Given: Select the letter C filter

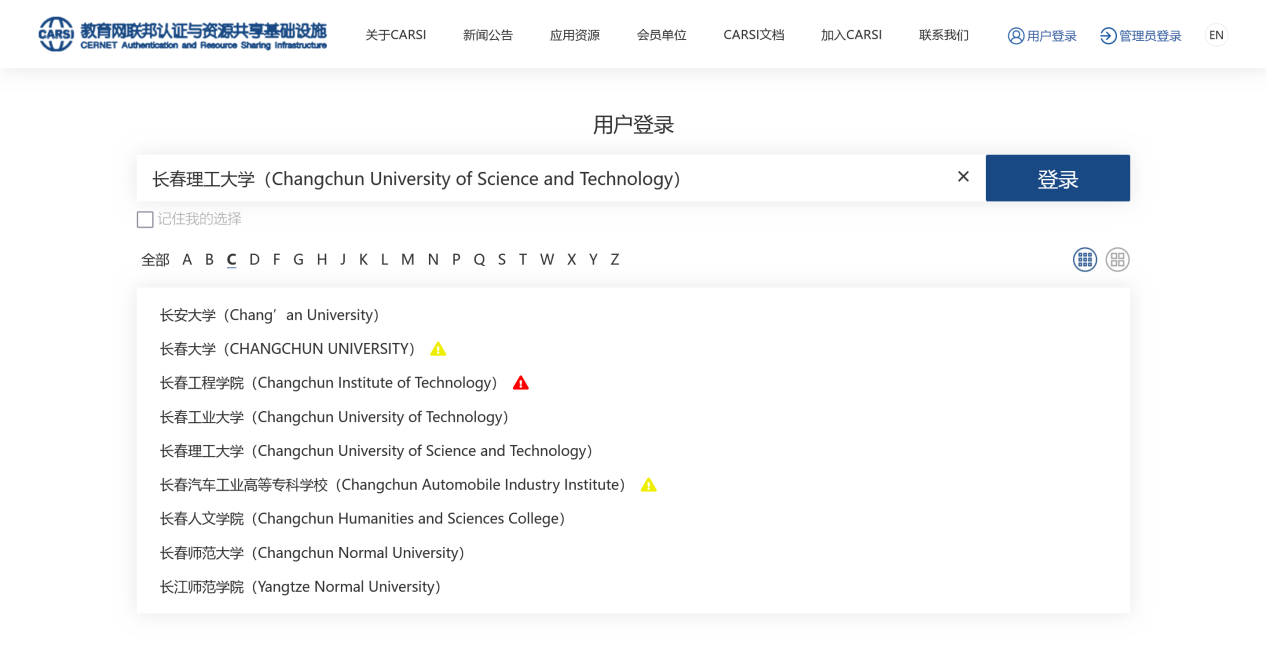Looking at the screenshot, I should tap(231, 260).
